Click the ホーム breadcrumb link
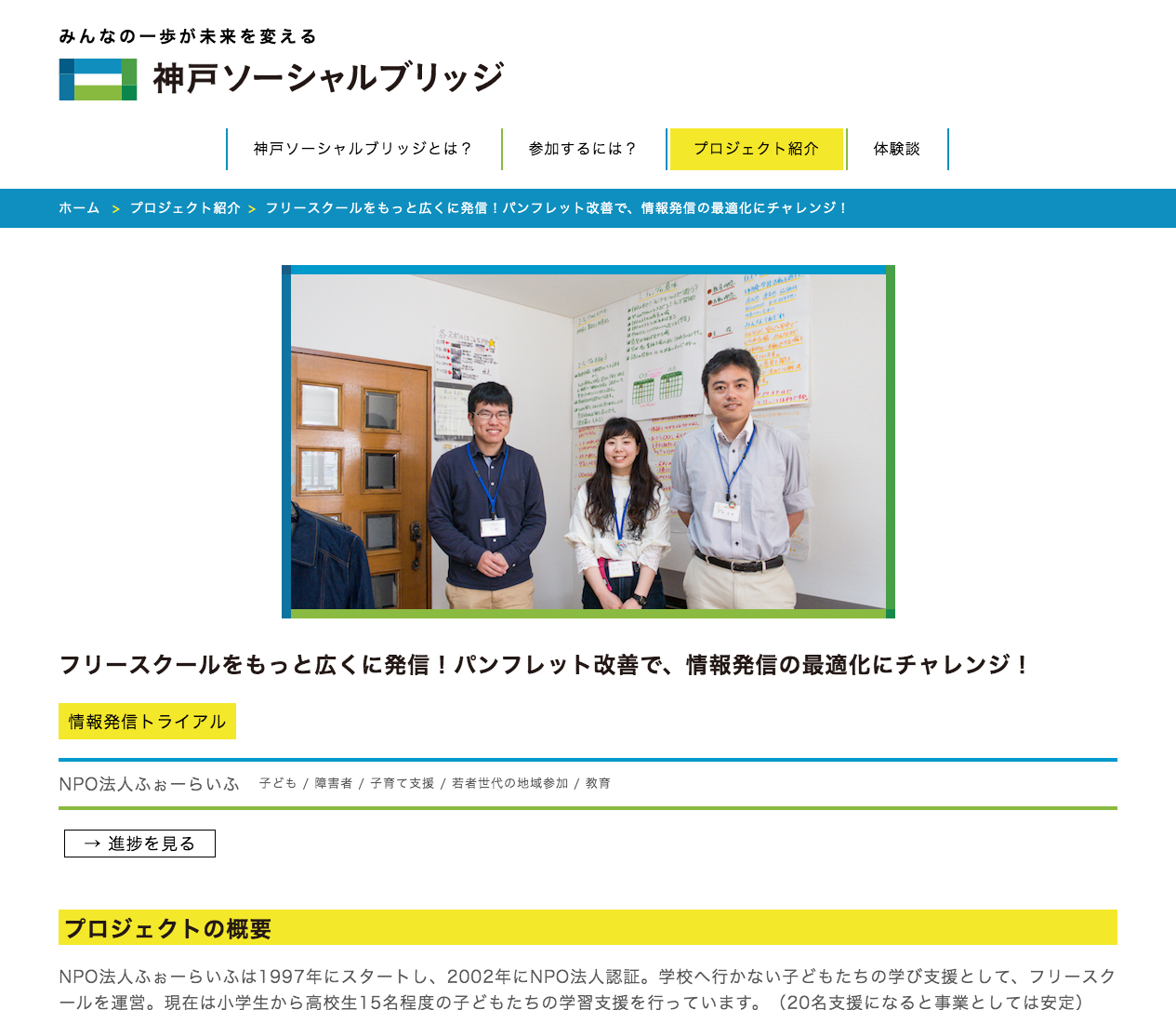 point(79,208)
